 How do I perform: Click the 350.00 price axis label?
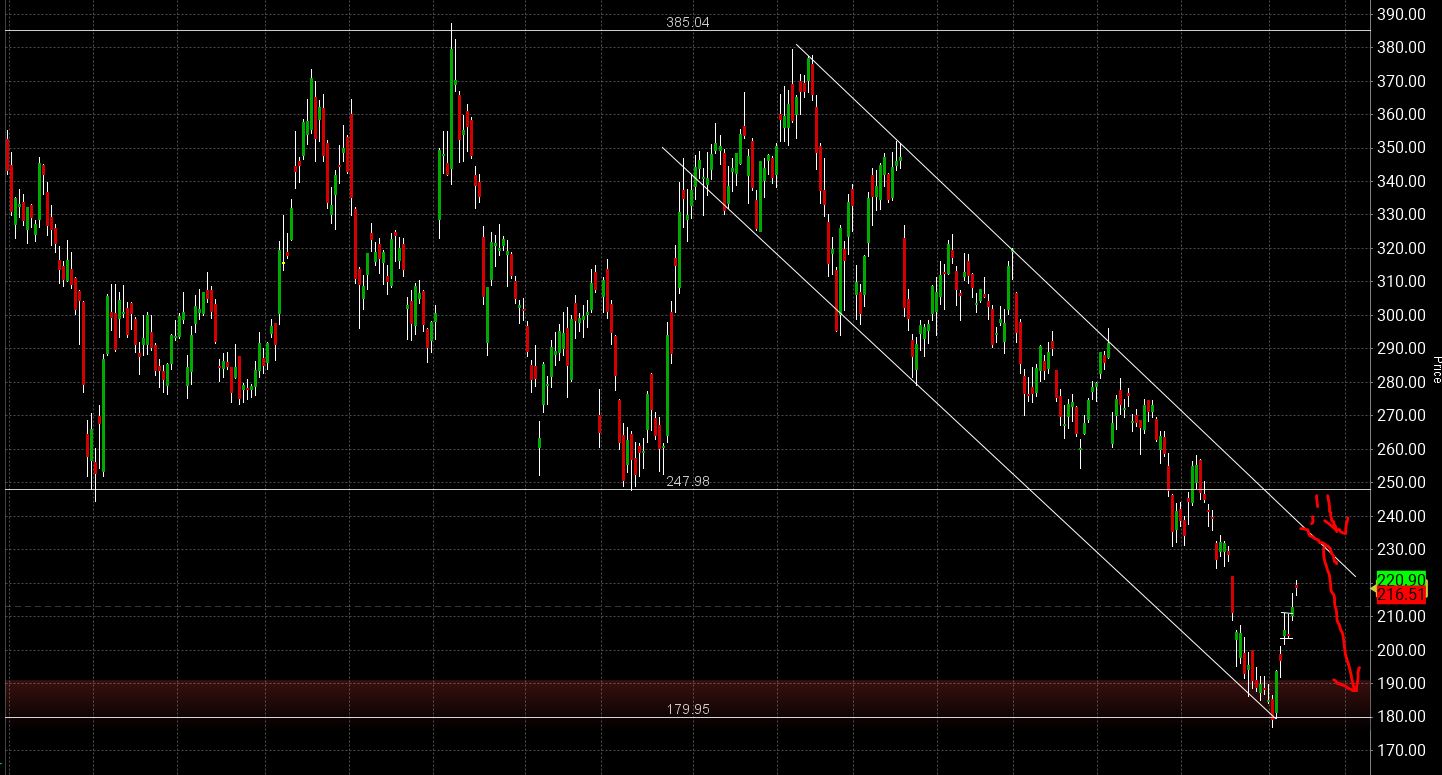click(1401, 147)
